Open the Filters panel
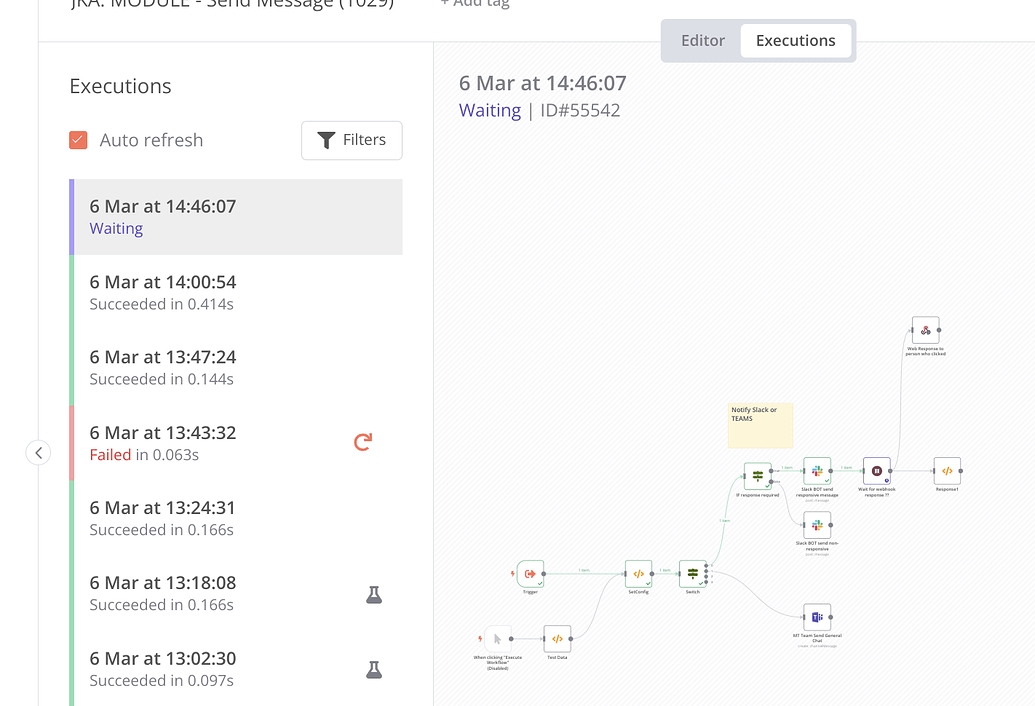1035x706 pixels. pyautogui.click(x=351, y=140)
